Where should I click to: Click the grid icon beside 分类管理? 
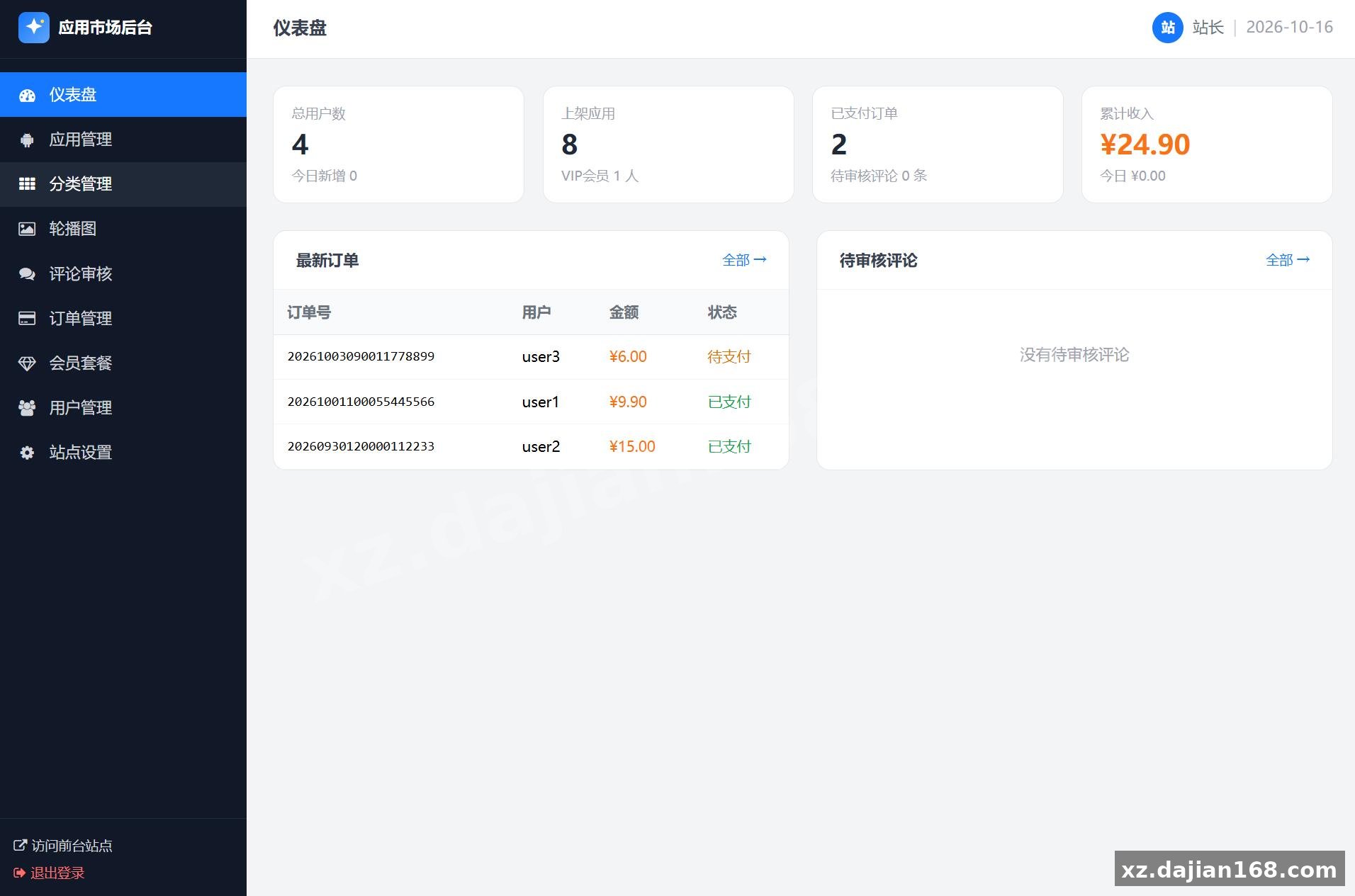click(x=27, y=184)
